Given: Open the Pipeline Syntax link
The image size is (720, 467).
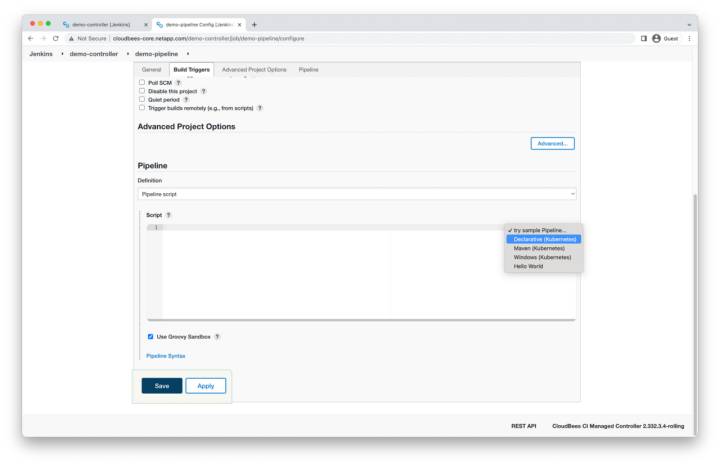Looking at the screenshot, I should [165, 356].
